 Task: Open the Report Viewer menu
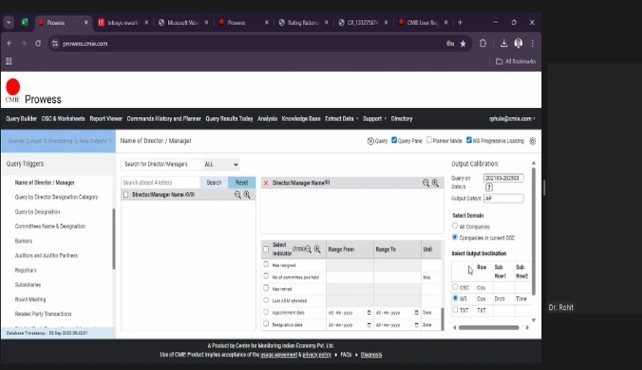[106, 119]
